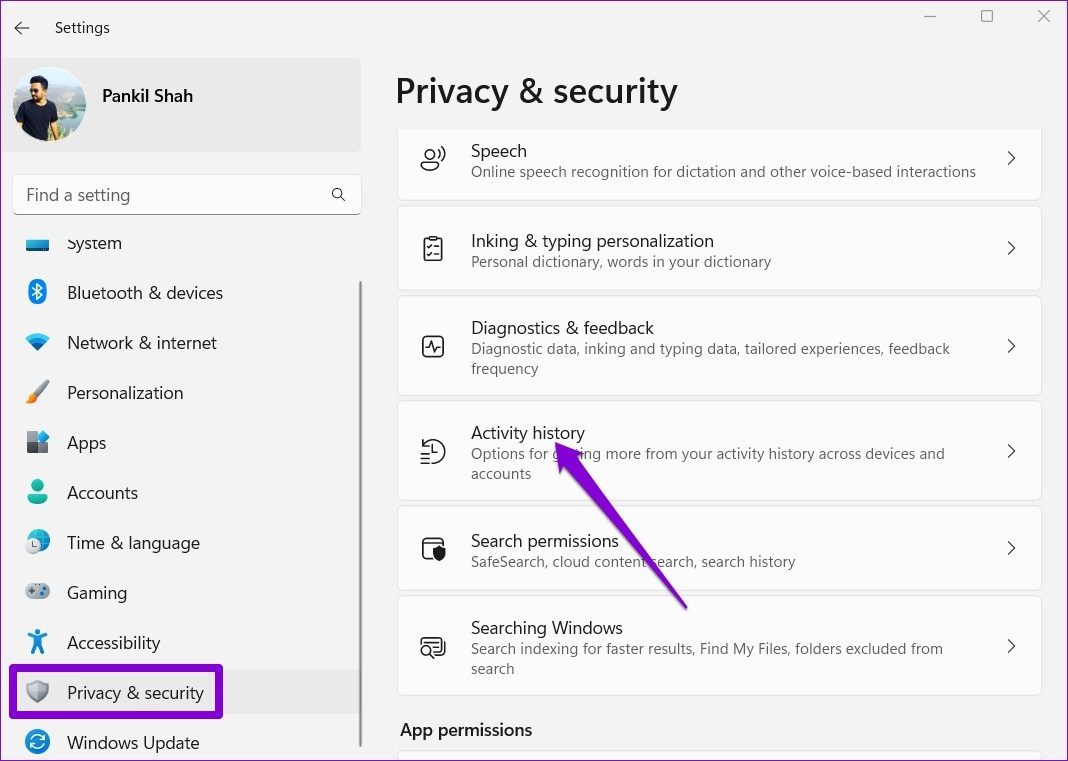This screenshot has height=761, width=1068.
Task: Select Accounts from the sidebar
Action: tap(102, 493)
